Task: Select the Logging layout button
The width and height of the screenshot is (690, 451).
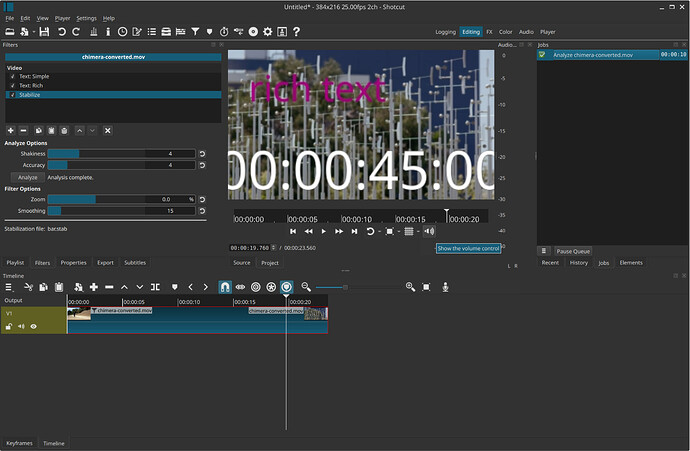Action: click(x=445, y=32)
